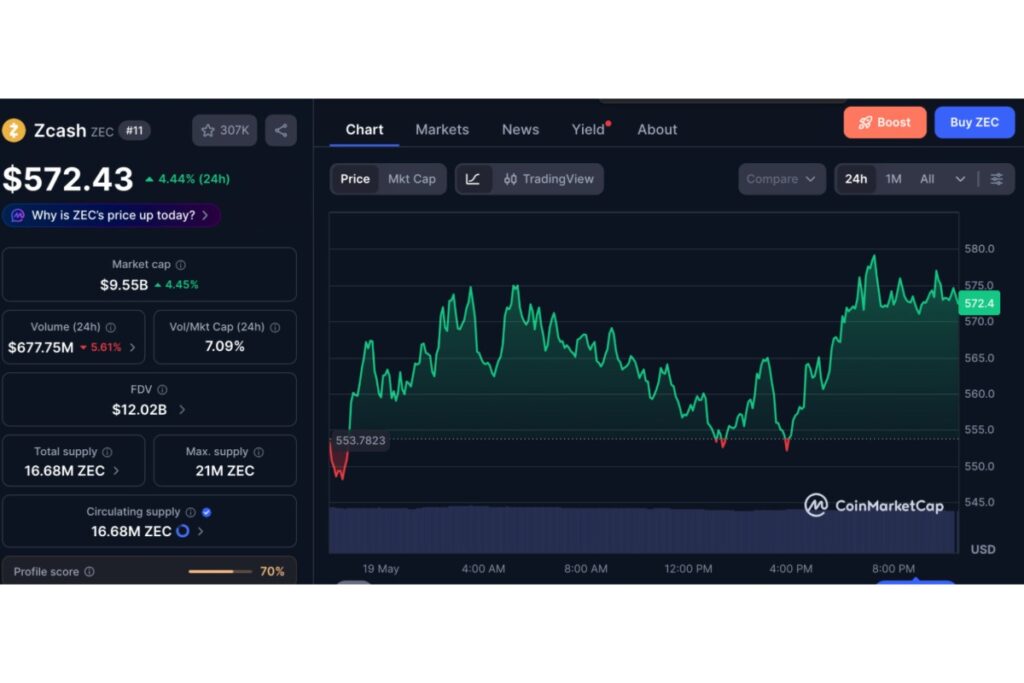
Task: Switch to line chart icon view
Action: click(x=473, y=179)
